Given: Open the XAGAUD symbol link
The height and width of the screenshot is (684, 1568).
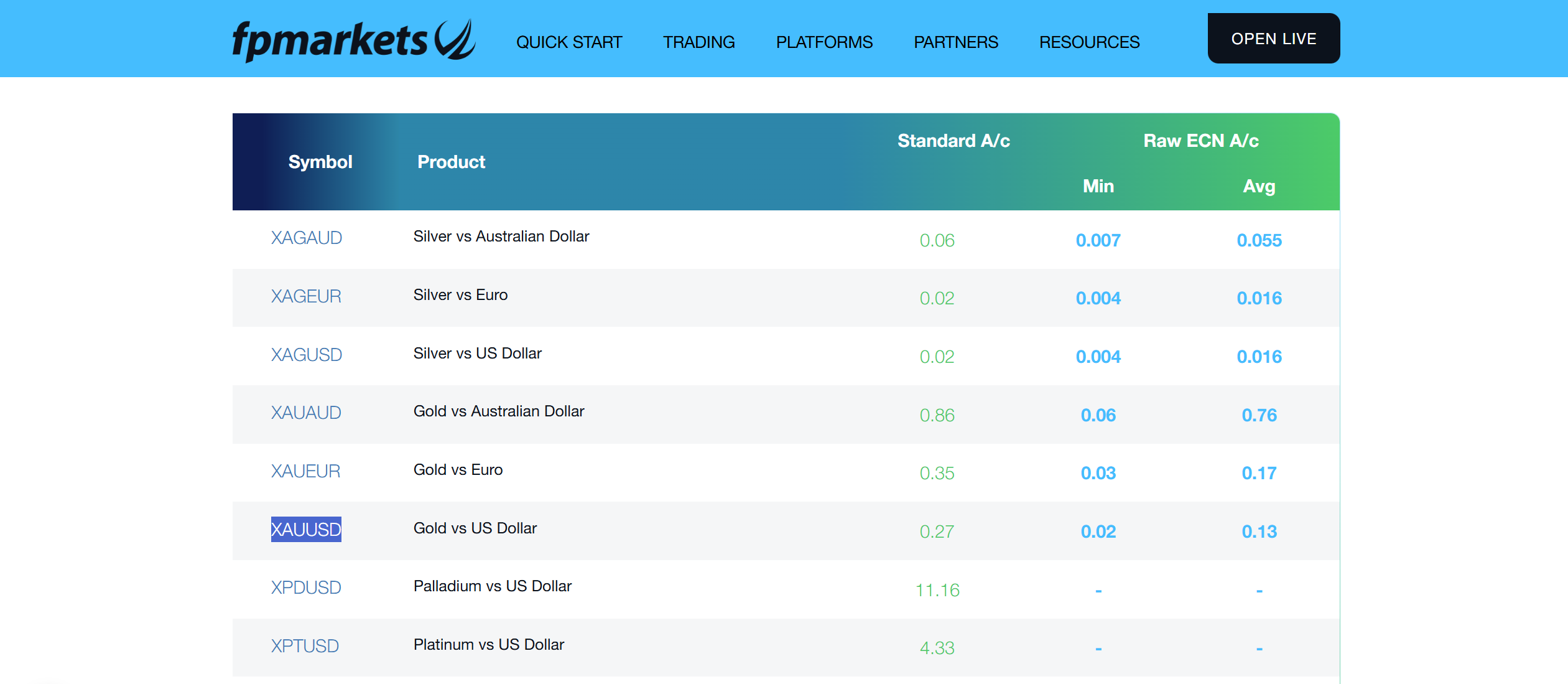Looking at the screenshot, I should [x=307, y=238].
